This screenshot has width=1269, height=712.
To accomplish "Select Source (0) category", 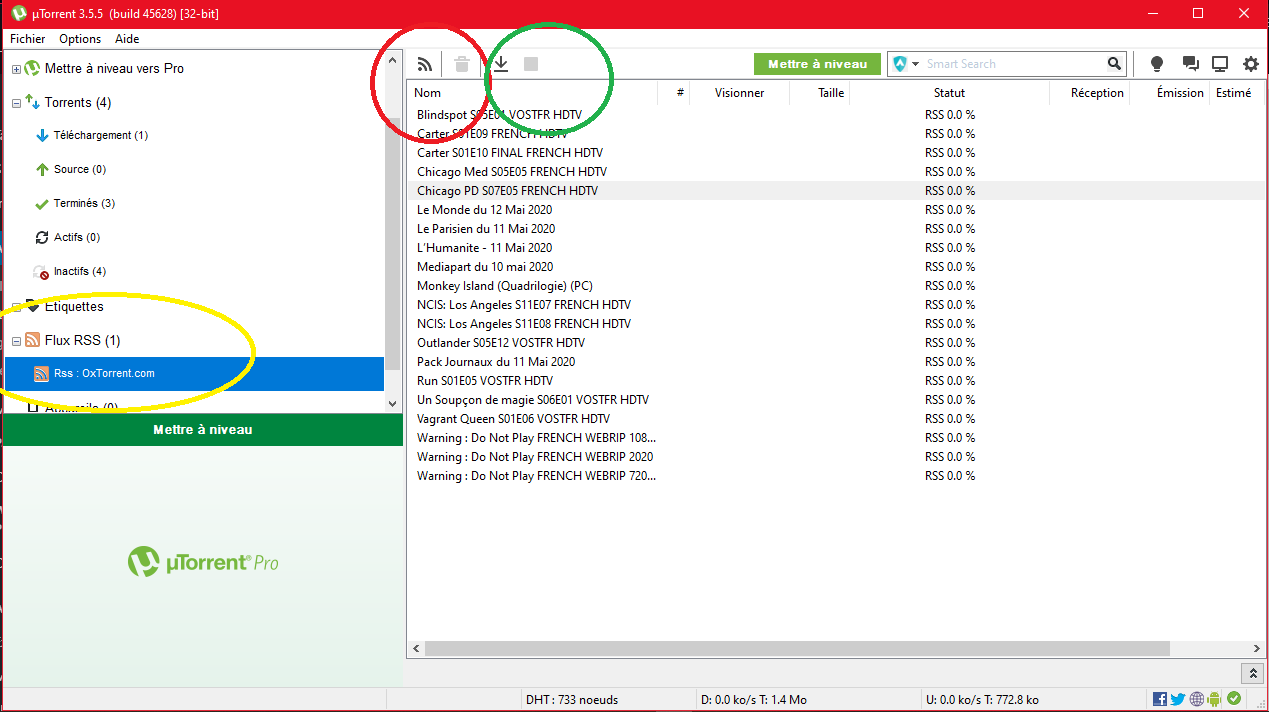I will point(80,169).
